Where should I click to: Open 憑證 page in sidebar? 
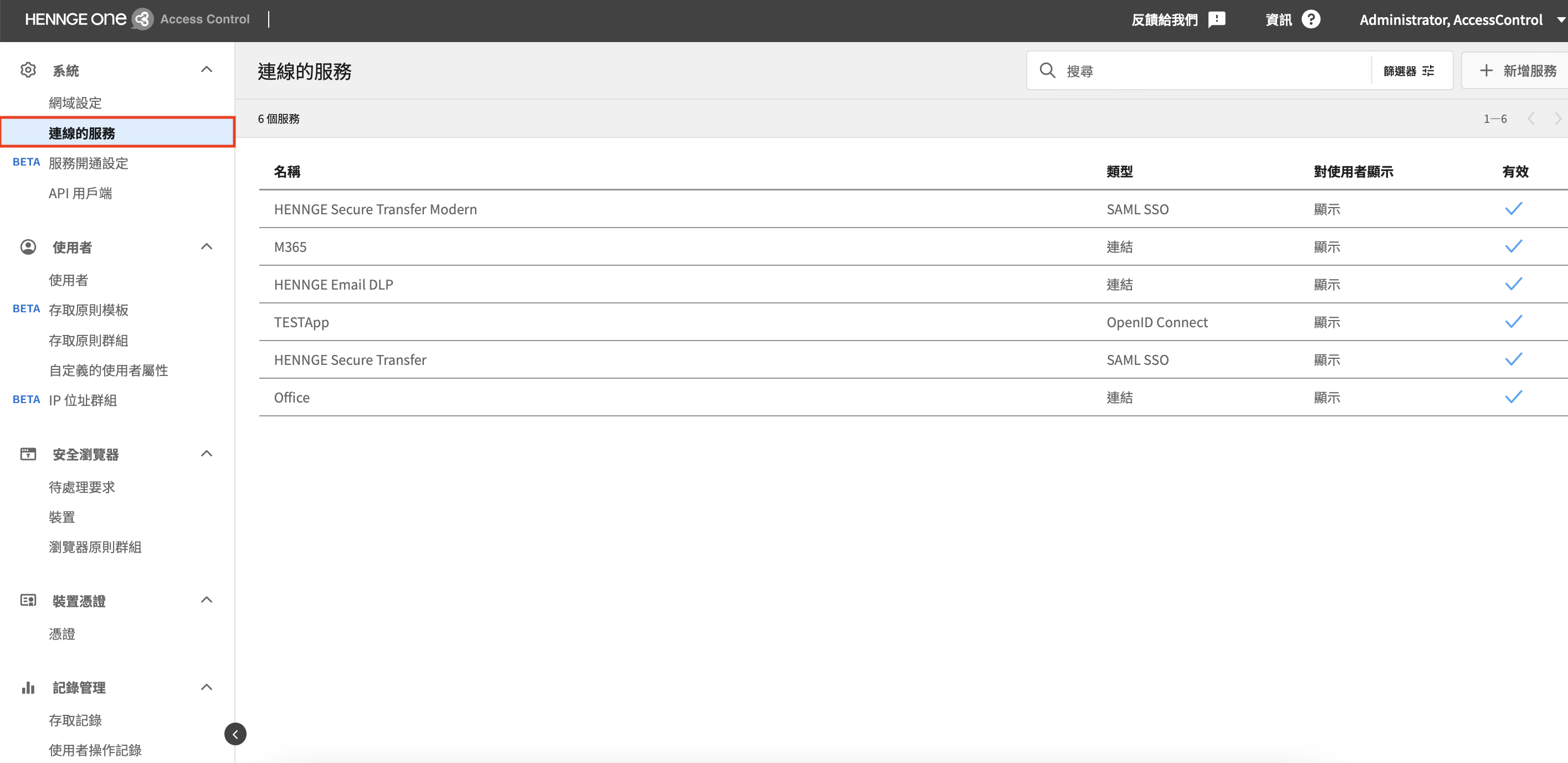62,633
